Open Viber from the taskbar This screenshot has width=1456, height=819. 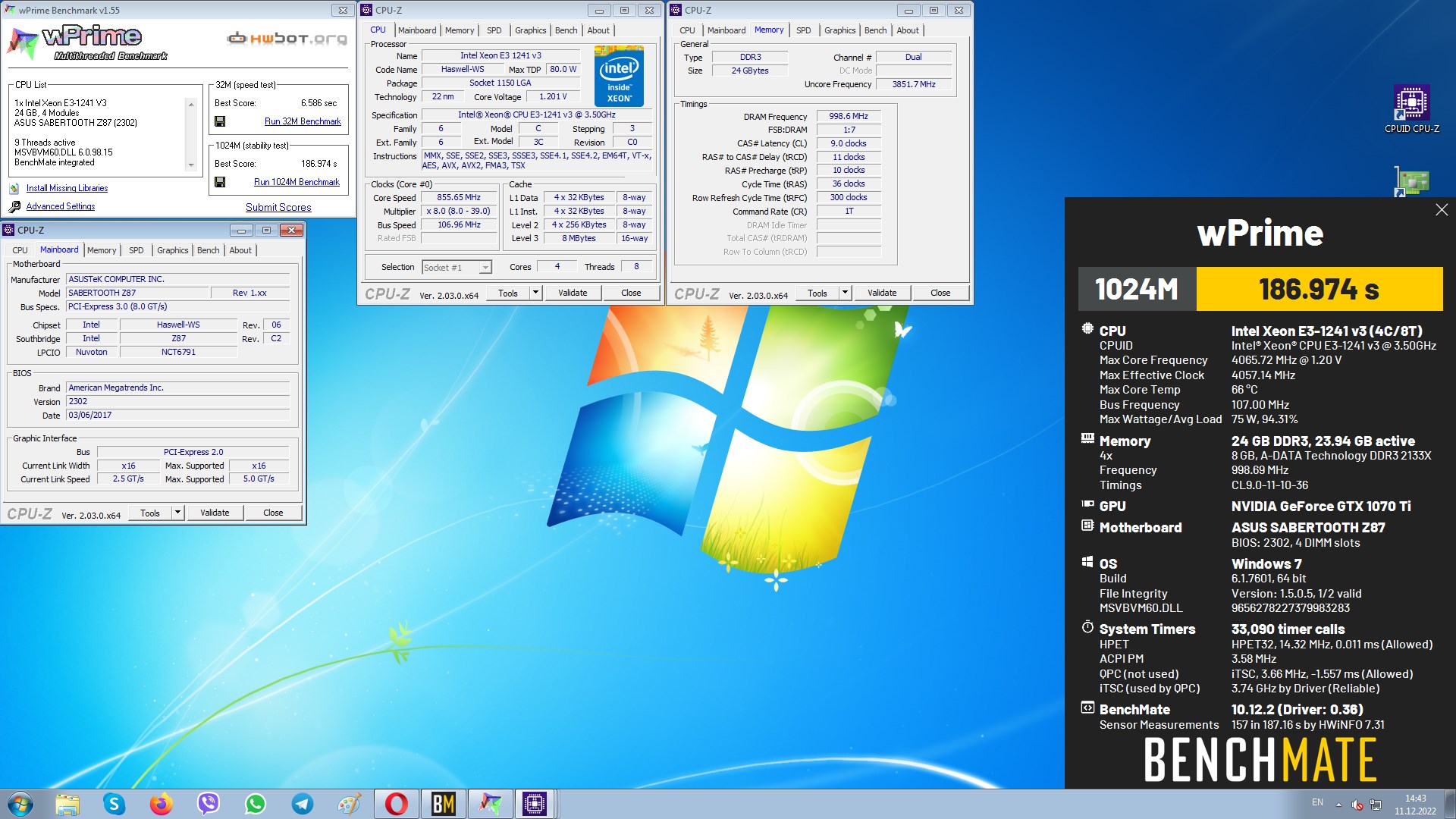pos(208,804)
